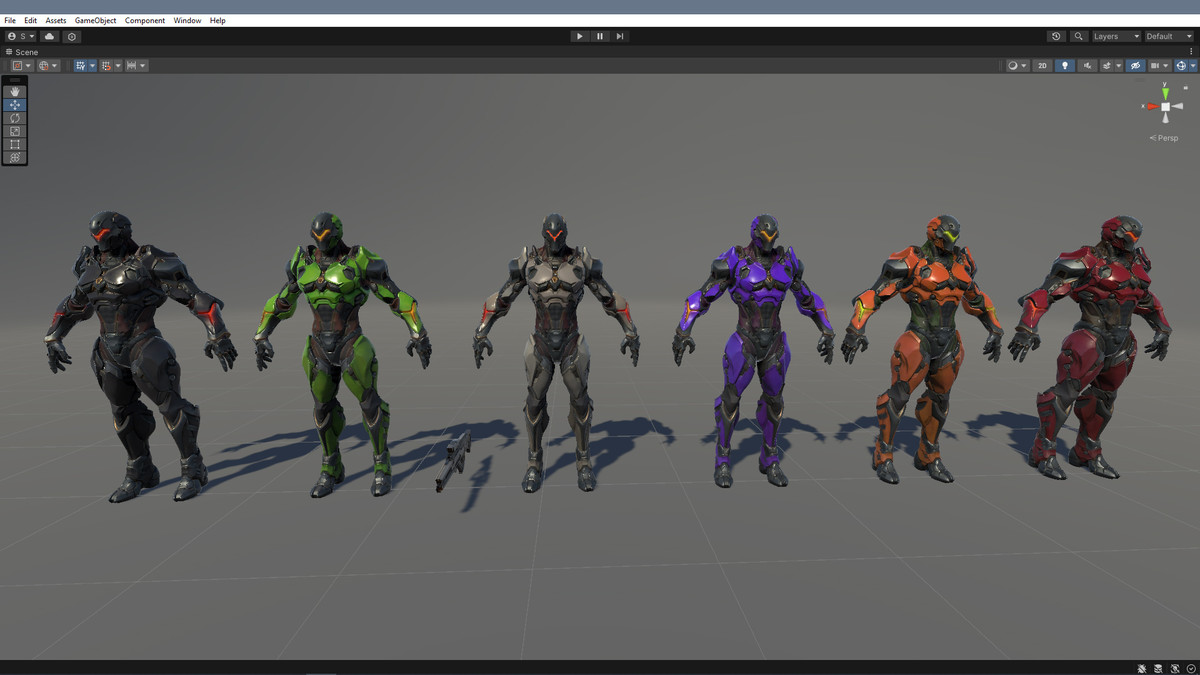
Task: Activate the Rotate tool
Action: point(14,118)
